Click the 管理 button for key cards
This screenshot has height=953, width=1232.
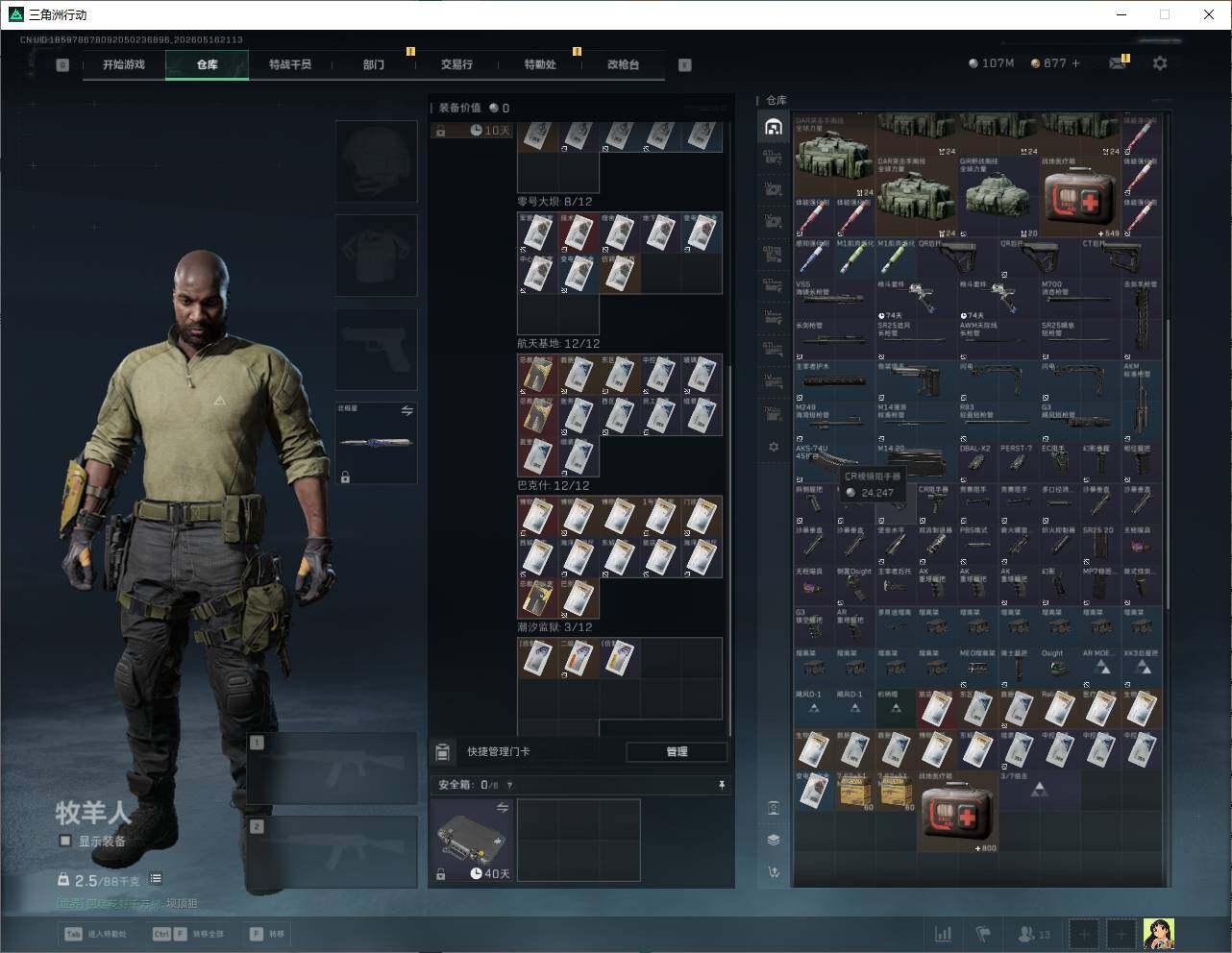[x=677, y=751]
